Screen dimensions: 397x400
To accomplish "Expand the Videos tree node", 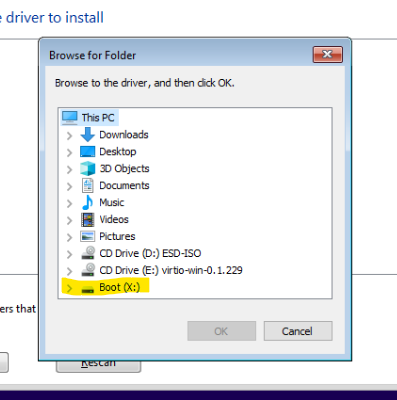I will (x=69, y=220).
